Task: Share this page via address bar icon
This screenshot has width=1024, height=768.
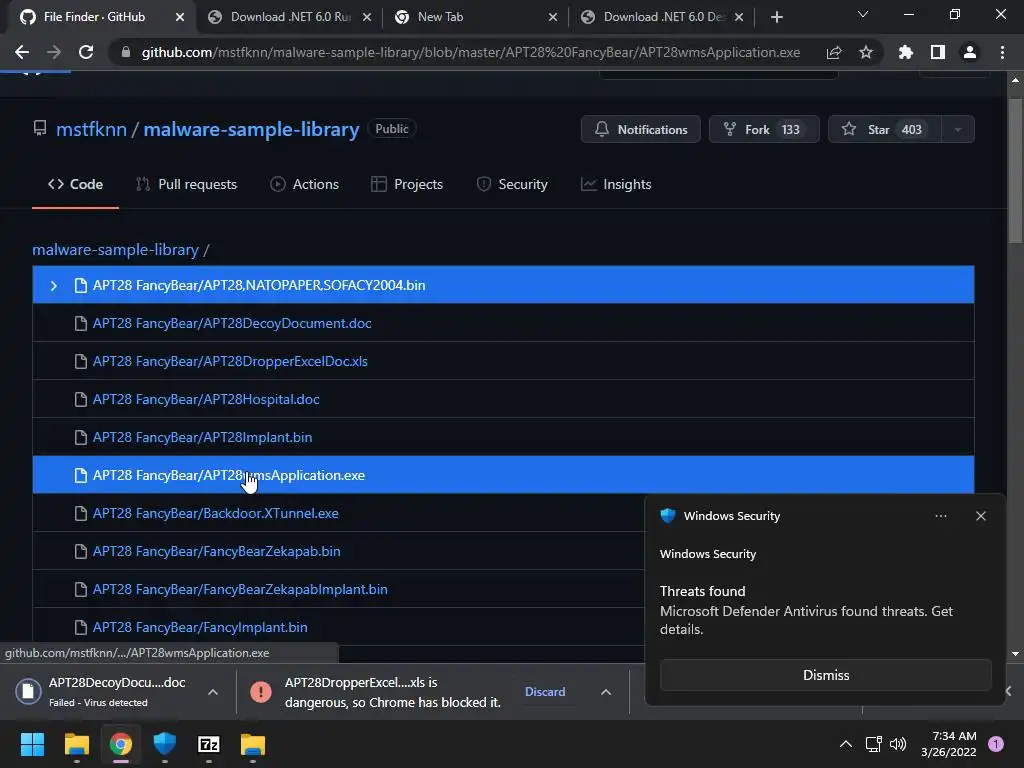Action: 834,52
